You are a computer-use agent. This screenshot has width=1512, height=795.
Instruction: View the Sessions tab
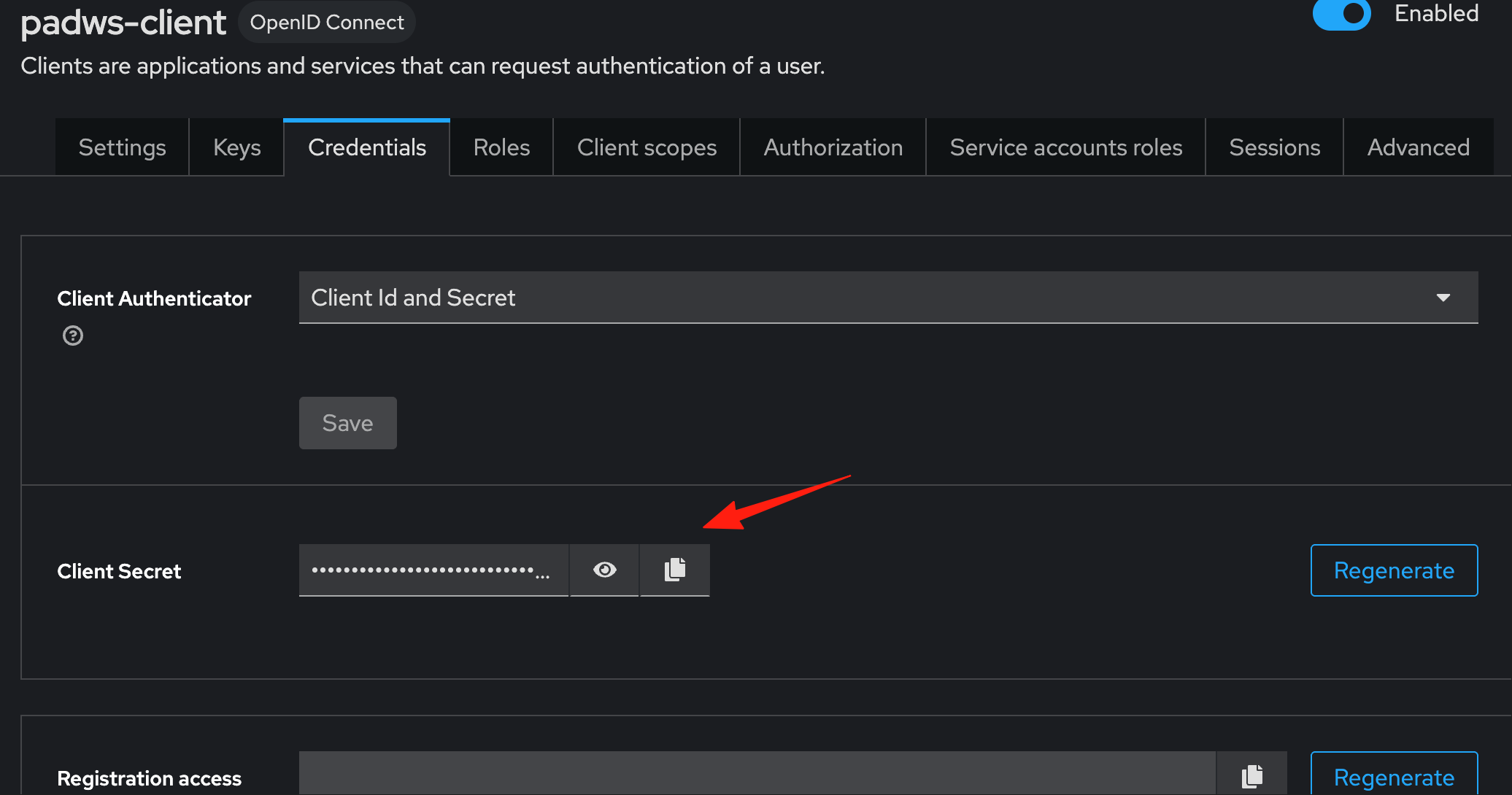pos(1274,147)
